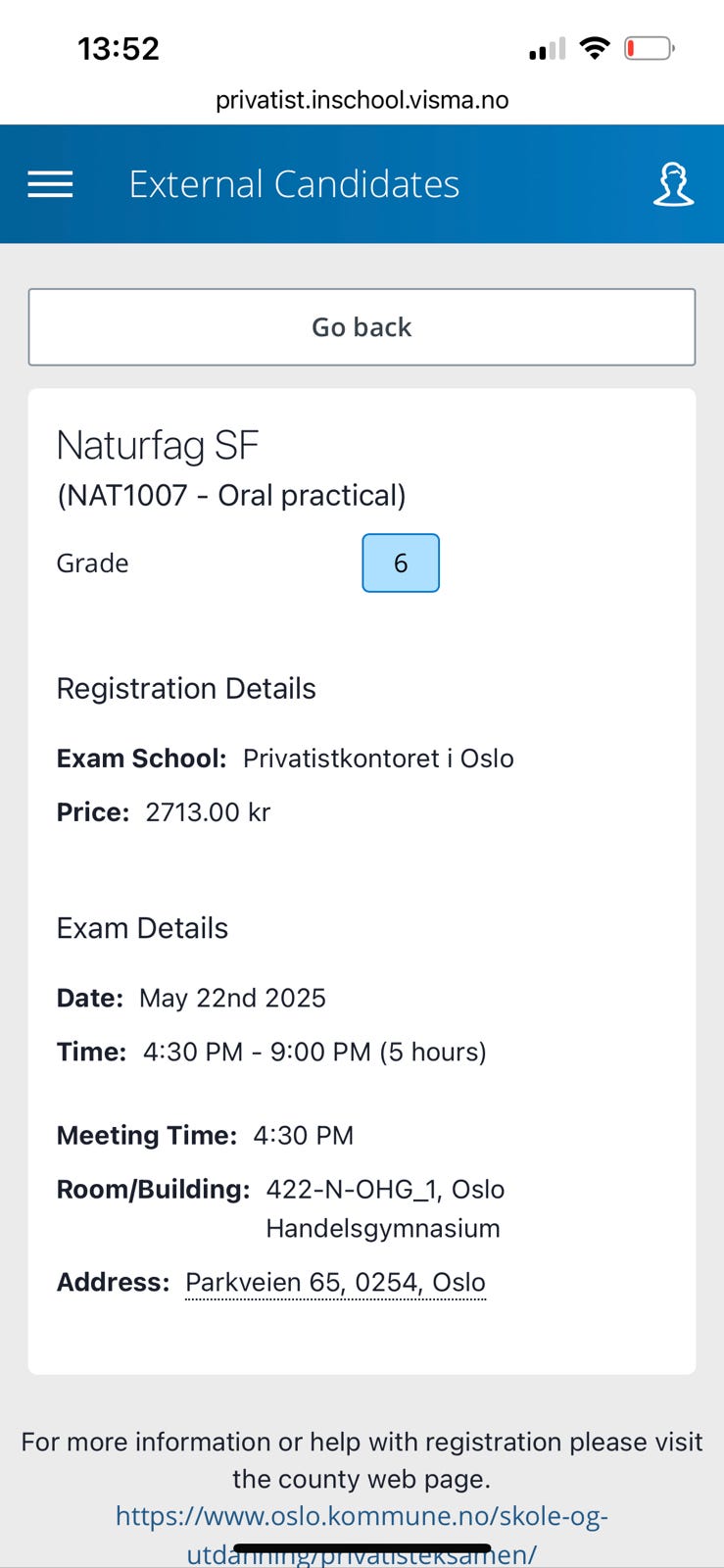Image resolution: width=724 pixels, height=1568 pixels.
Task: Select the Privatistkontoret i Oslo exam school text
Action: click(378, 759)
